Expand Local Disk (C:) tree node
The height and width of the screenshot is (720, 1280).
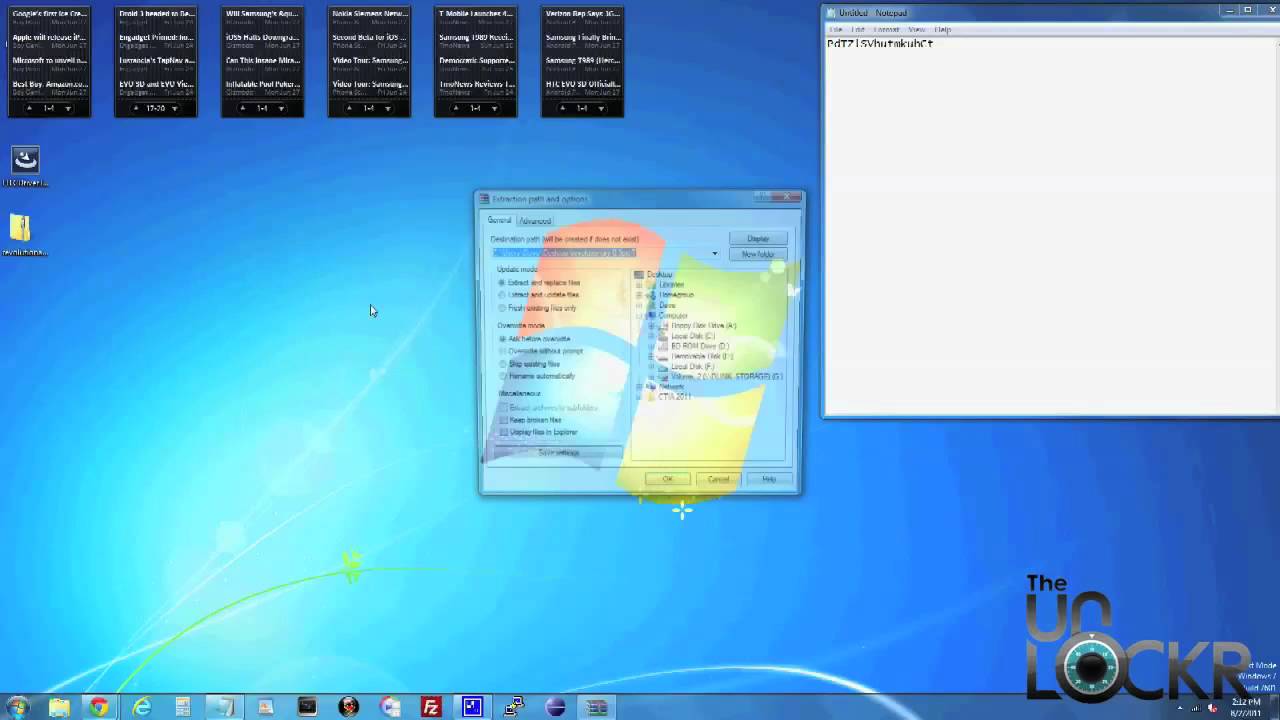point(651,336)
